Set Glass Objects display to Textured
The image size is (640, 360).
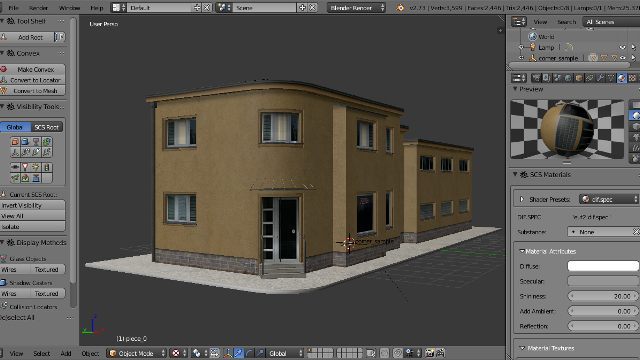tap(46, 269)
